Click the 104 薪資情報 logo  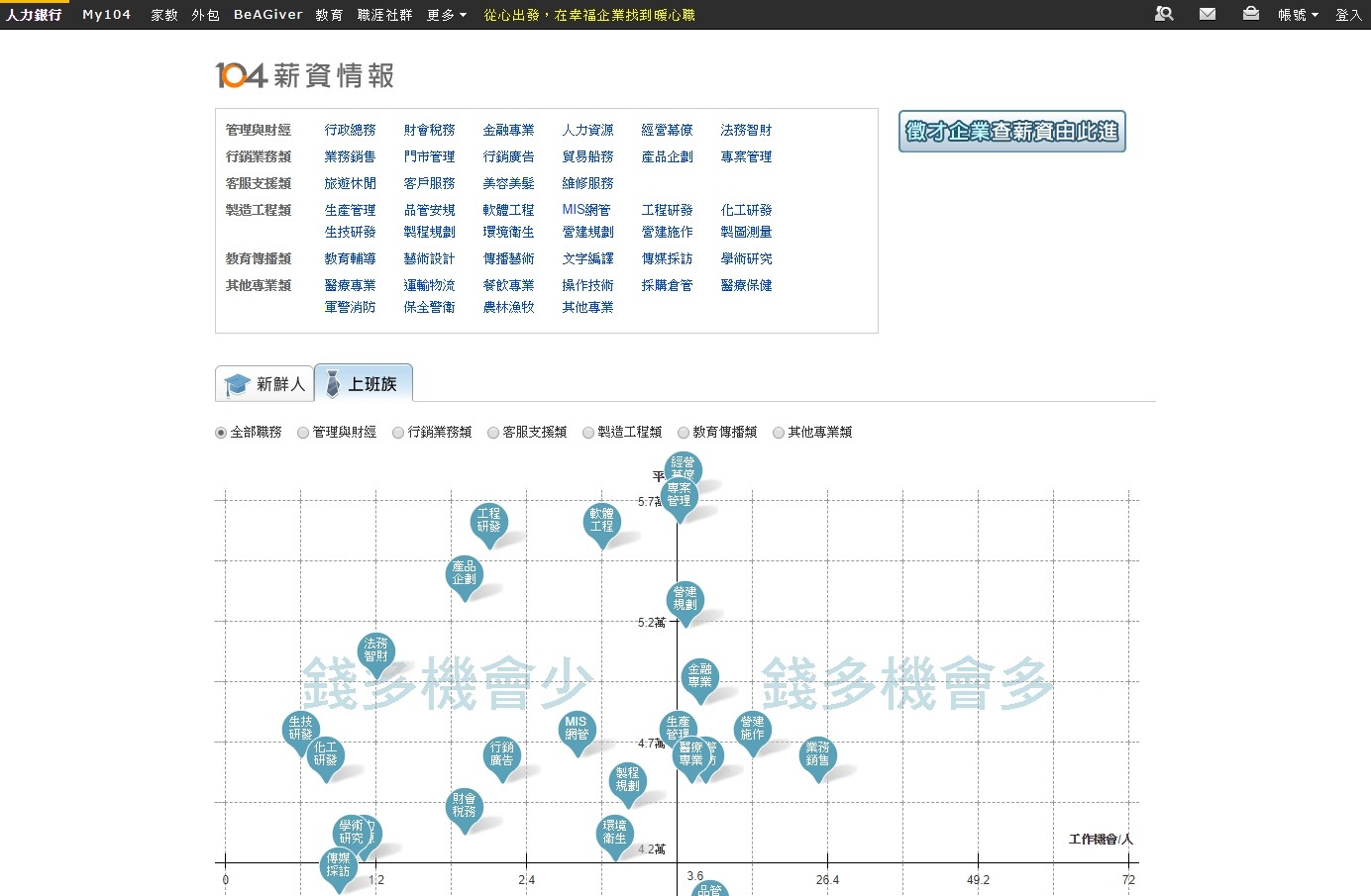305,75
